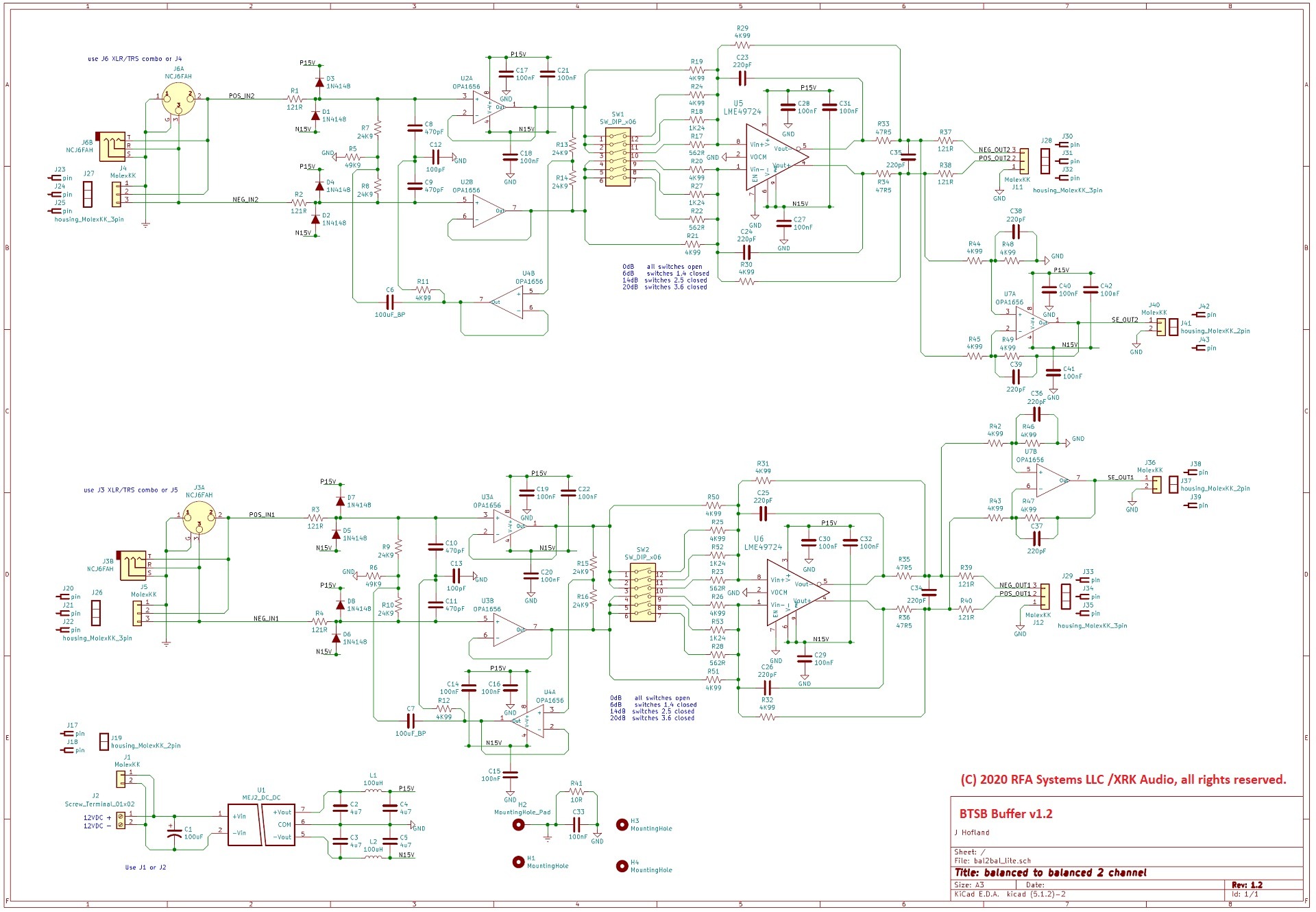Select the NEG_IN1 net label
Image resolution: width=1316 pixels, height=912 pixels.
coord(266,619)
